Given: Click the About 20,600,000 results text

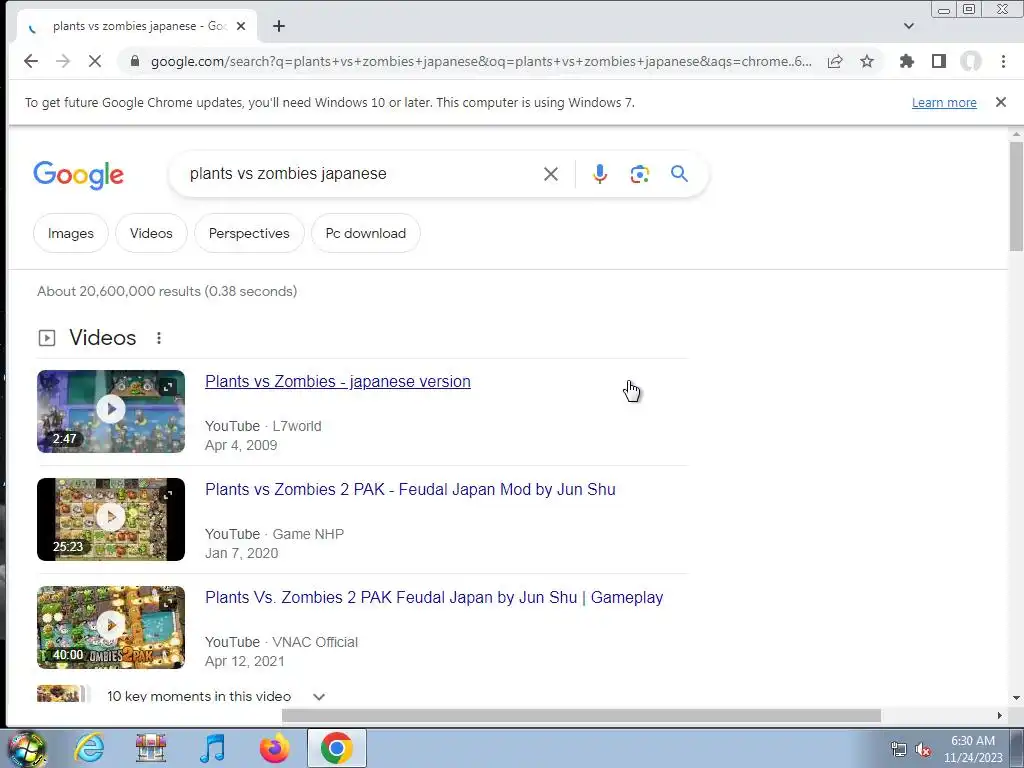Looking at the screenshot, I should coord(167,291).
